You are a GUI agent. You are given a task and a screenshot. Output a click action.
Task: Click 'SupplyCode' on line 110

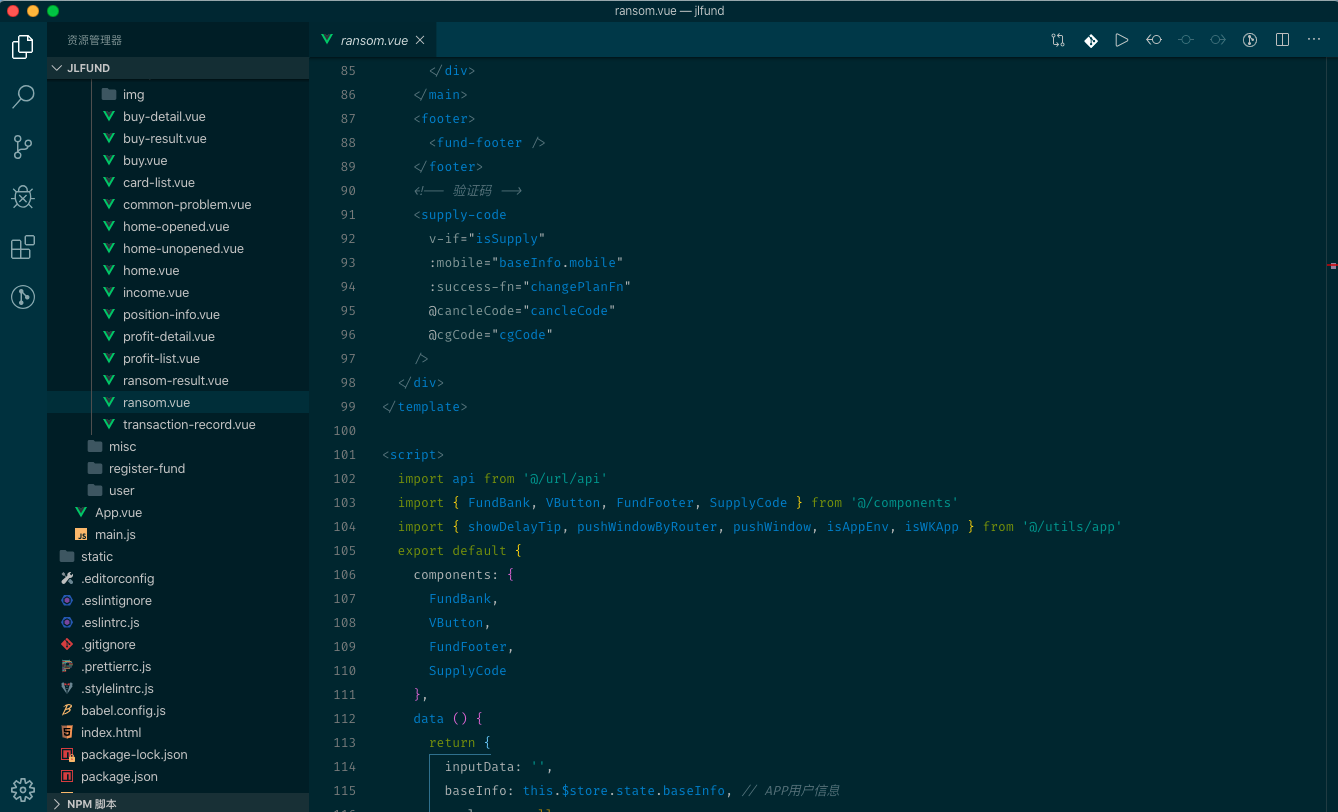(468, 670)
